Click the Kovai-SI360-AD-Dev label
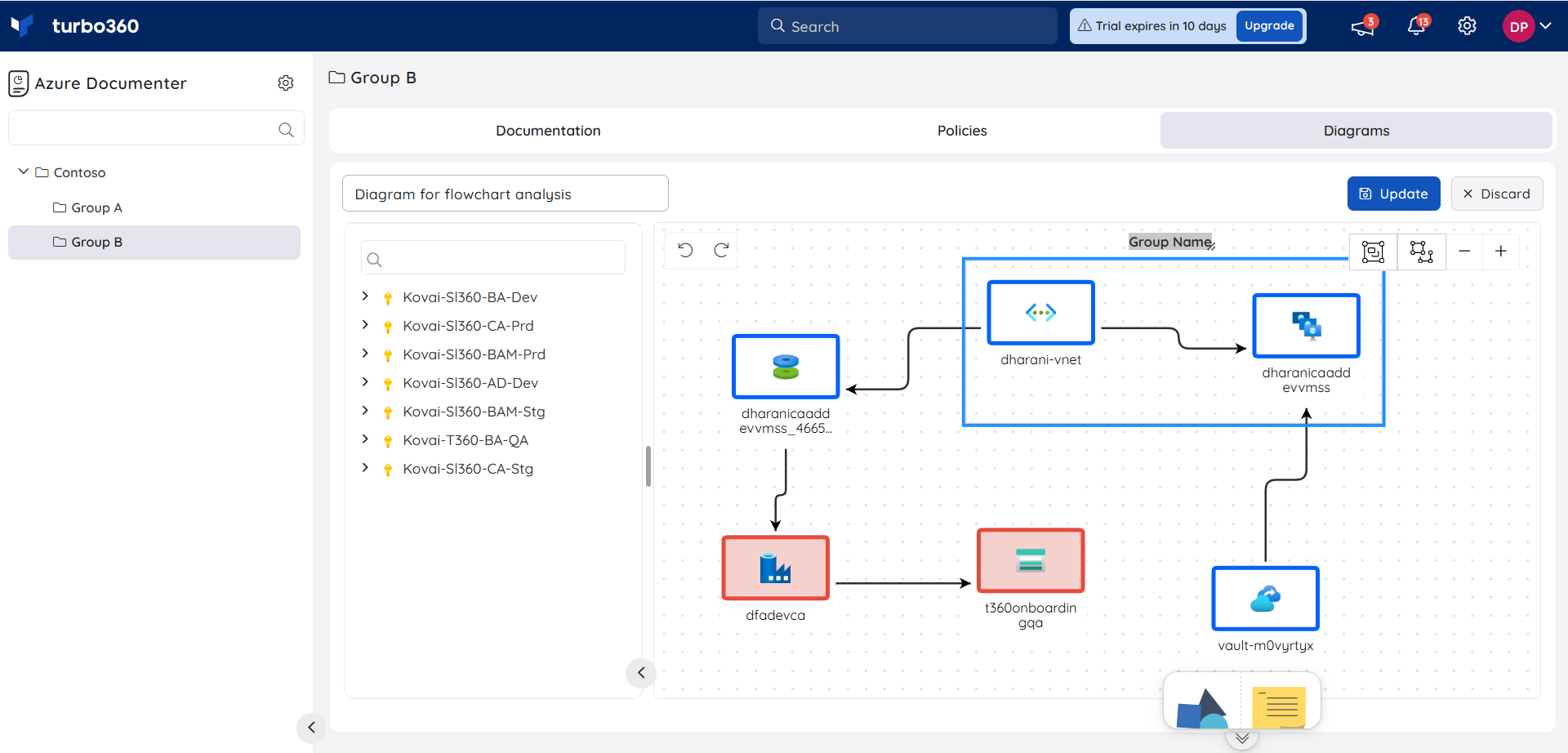 click(x=470, y=383)
